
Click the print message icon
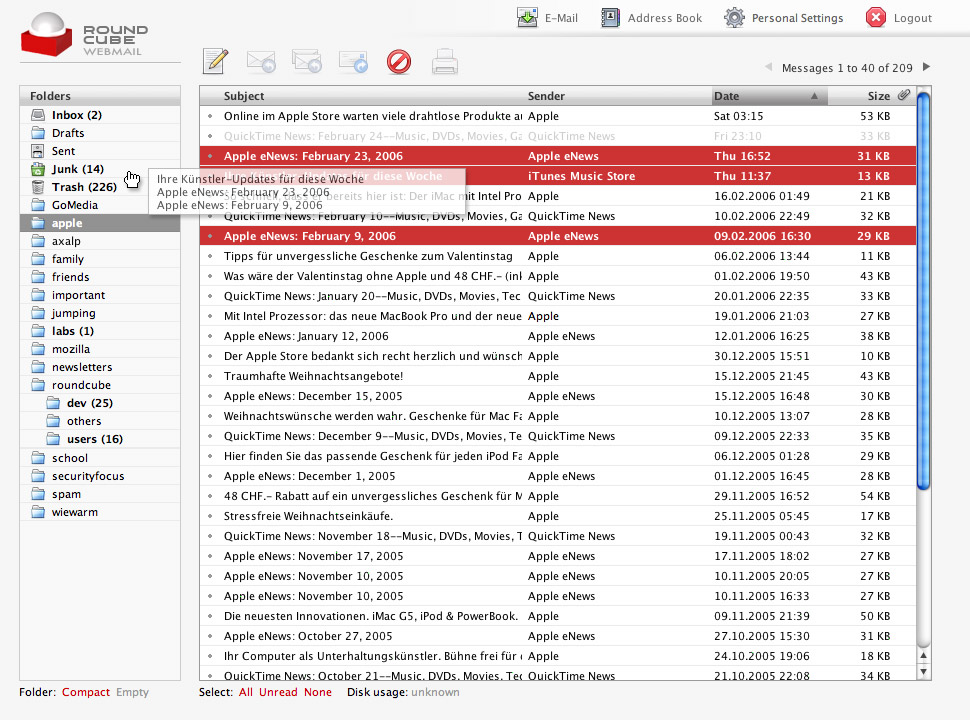(x=445, y=62)
